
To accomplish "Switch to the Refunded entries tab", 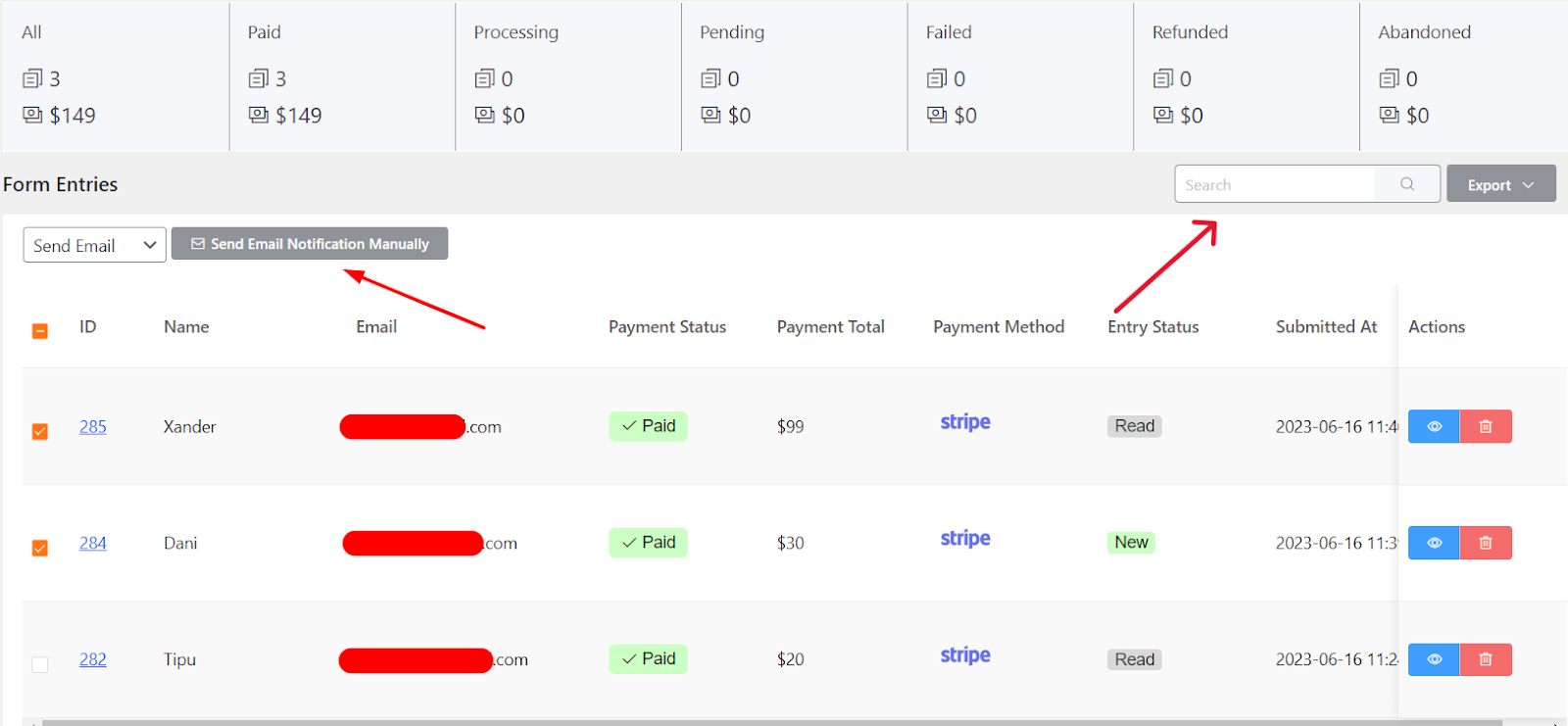I will [1246, 76].
